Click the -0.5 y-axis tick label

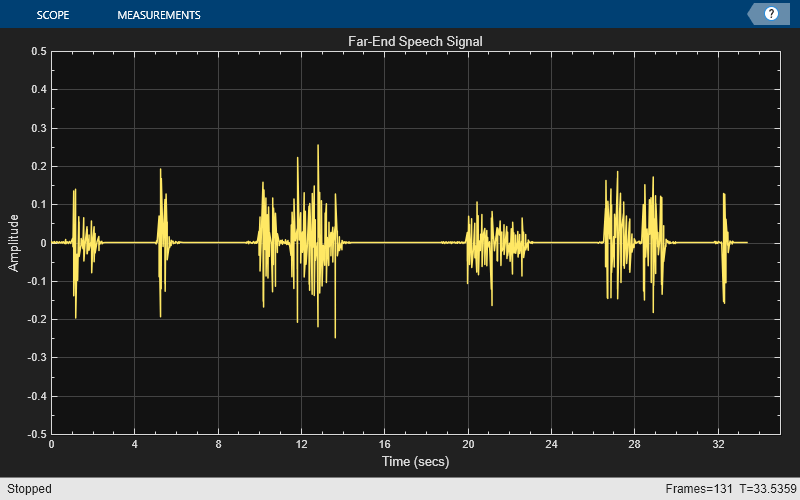click(37, 434)
